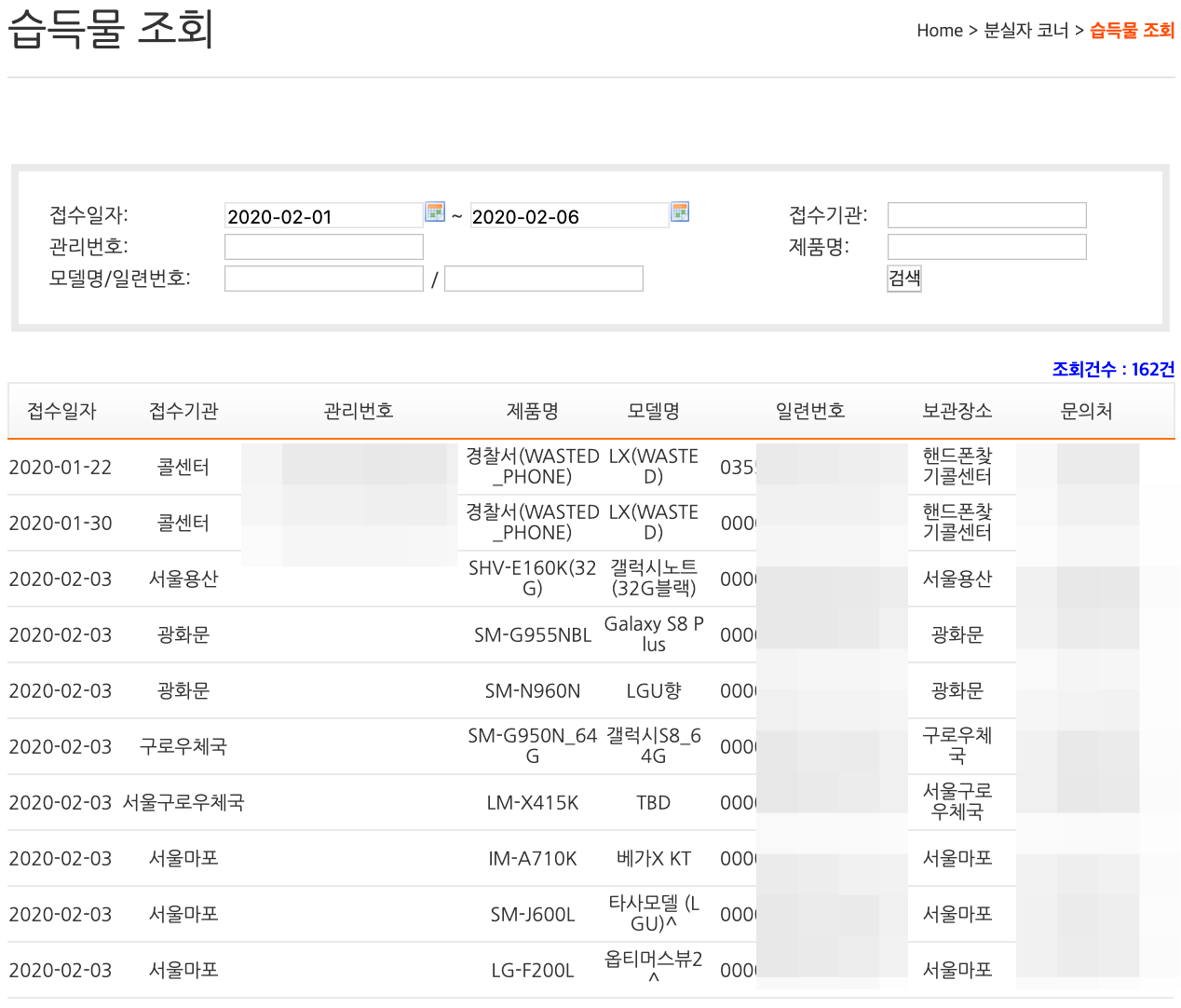Screen dimensions: 1181x1008
Task: Go to Home breadcrumb link
Action: coord(940,31)
